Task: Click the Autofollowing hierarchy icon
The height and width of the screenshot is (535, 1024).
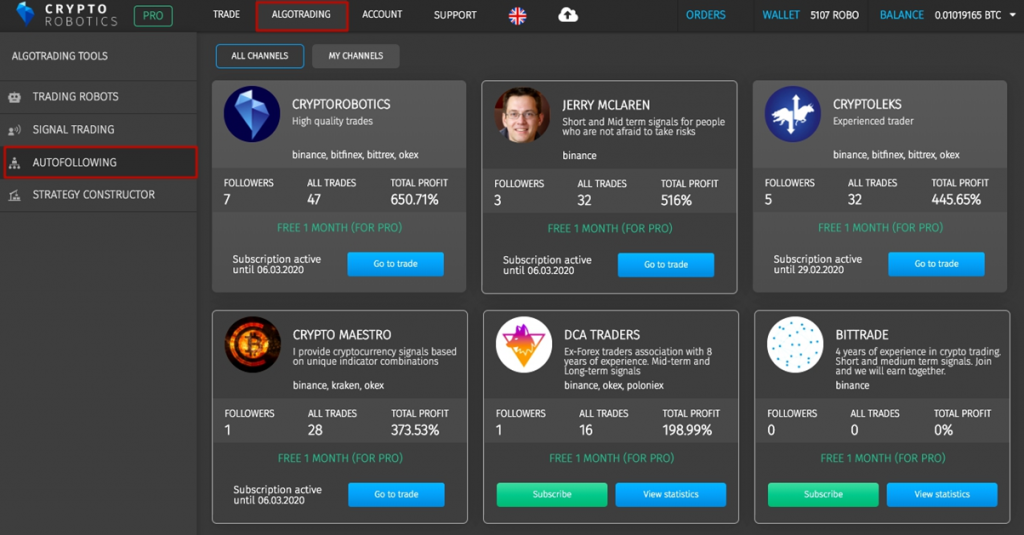Action: tap(14, 163)
